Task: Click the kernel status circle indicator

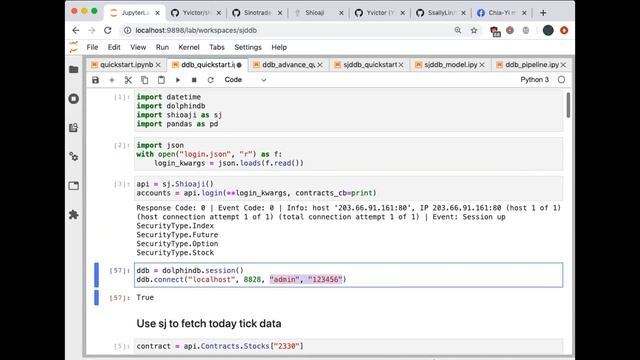Action: click(x=562, y=80)
